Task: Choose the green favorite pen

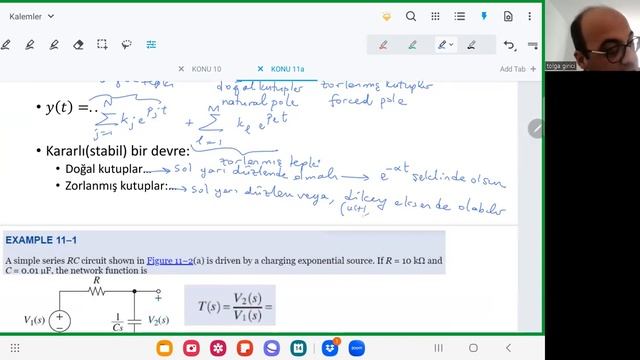Action: (413, 45)
